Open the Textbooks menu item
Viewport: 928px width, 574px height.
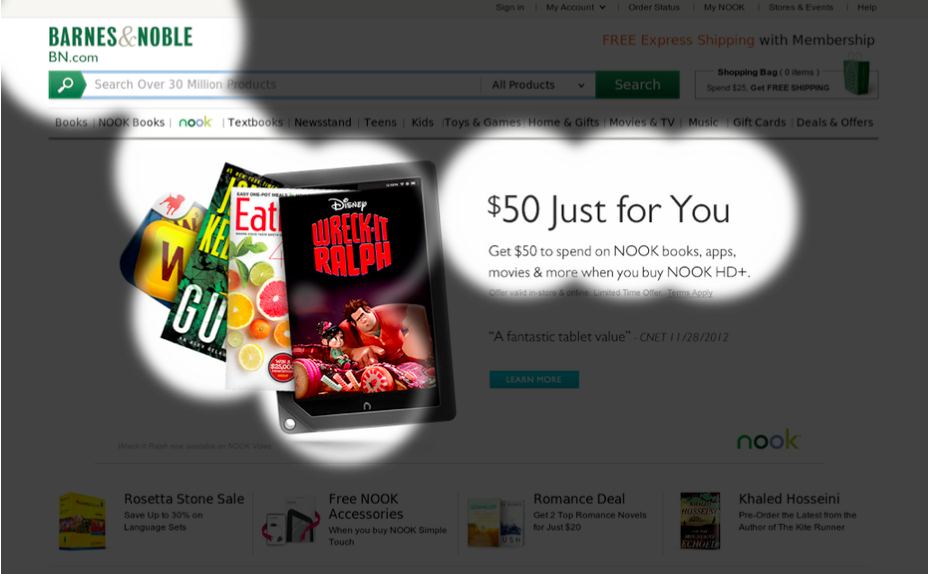[x=255, y=122]
